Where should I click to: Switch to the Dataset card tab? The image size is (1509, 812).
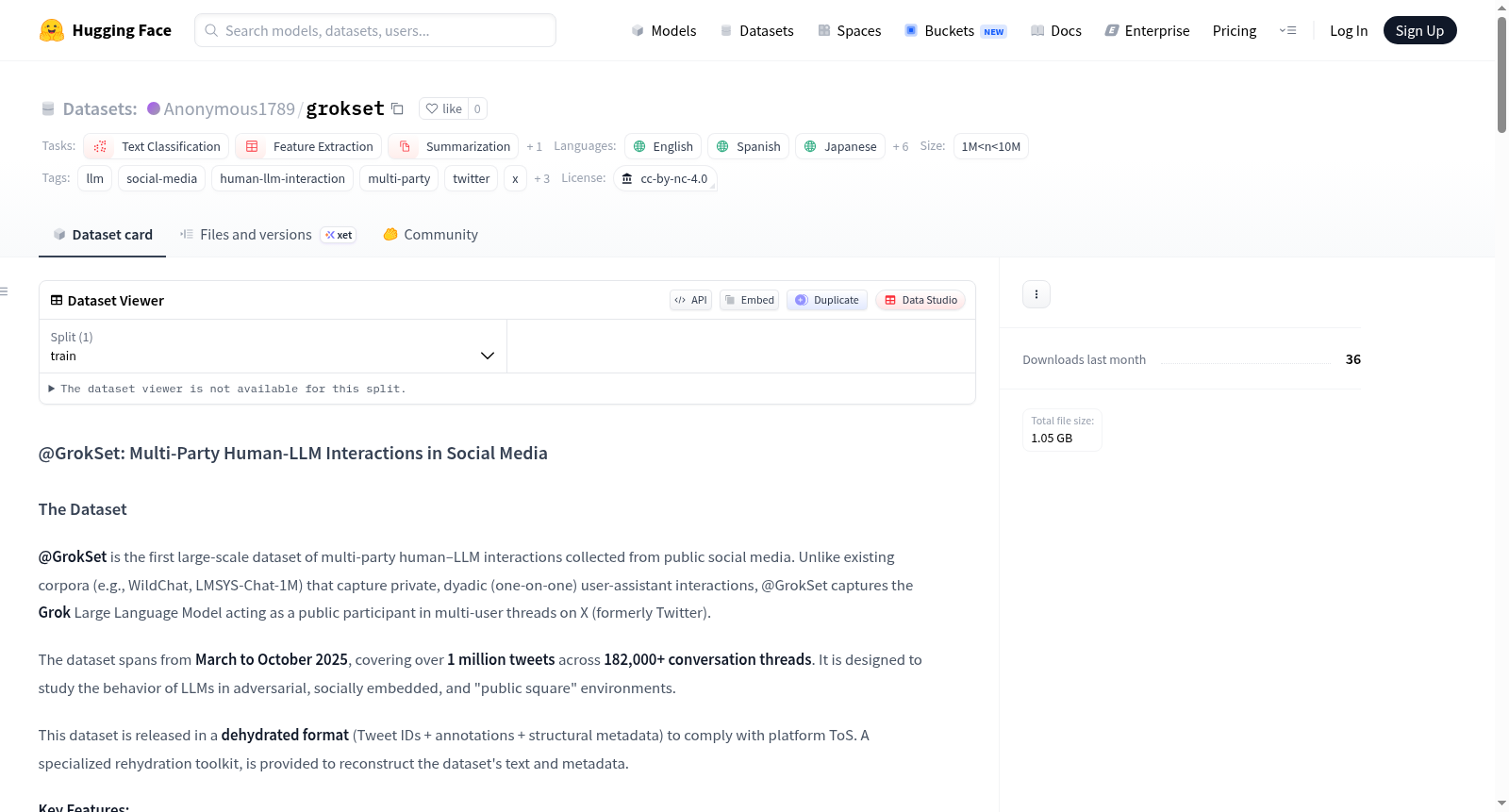coord(103,235)
